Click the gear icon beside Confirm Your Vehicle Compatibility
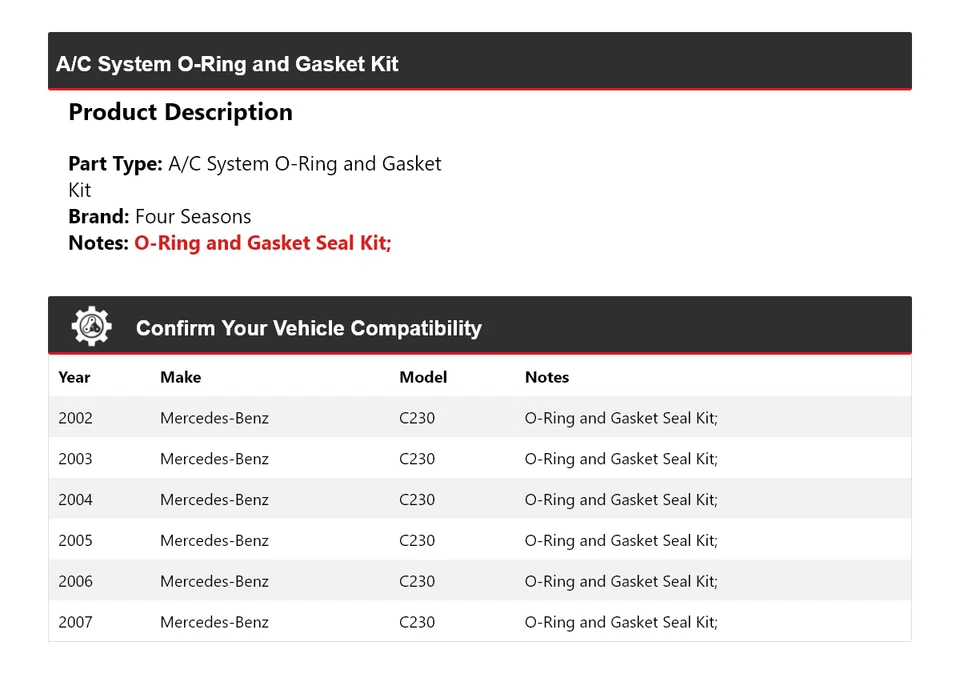Viewport: 960px width, 674px height. (x=91, y=327)
